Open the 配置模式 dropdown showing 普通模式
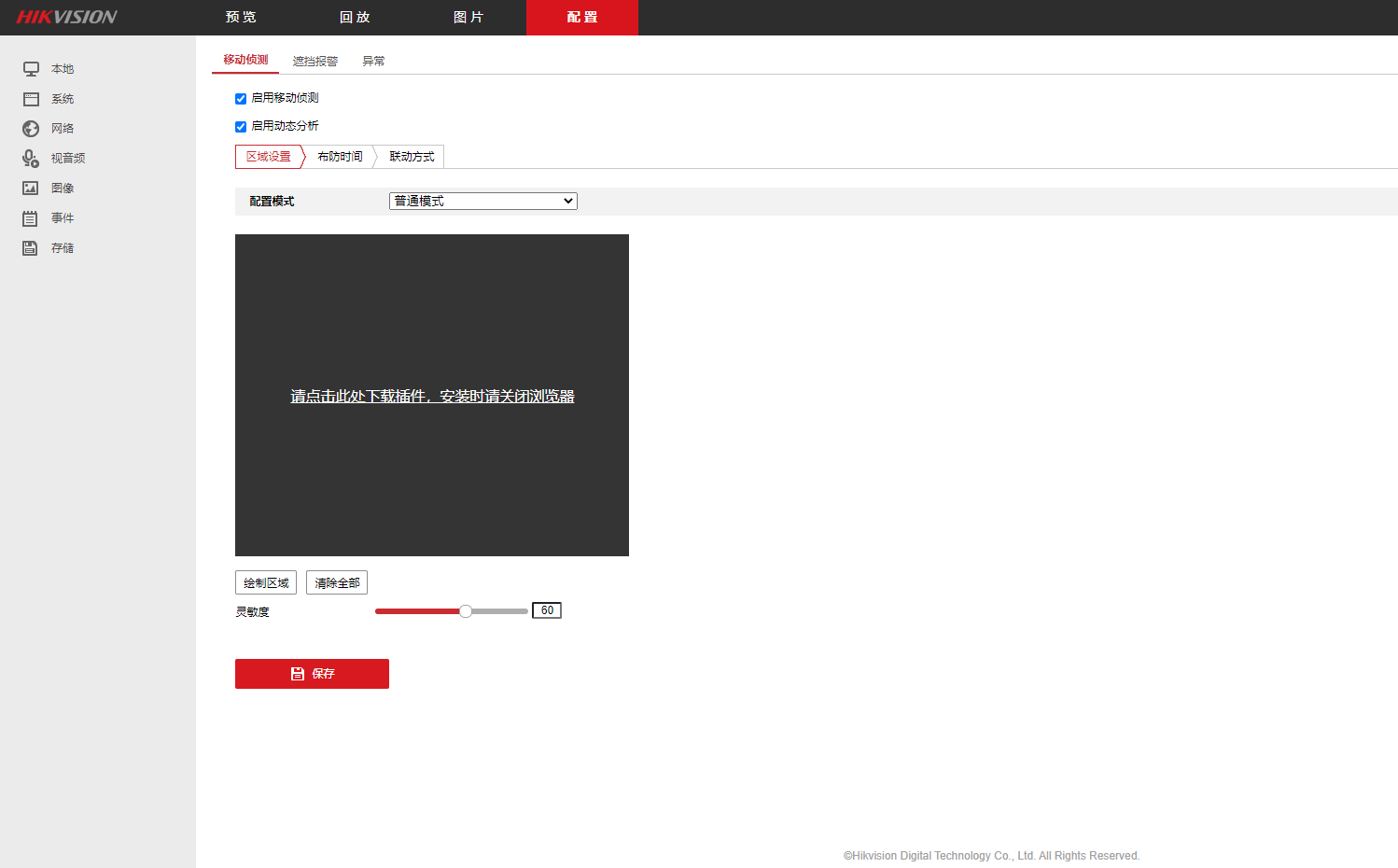1398x868 pixels. [x=483, y=201]
